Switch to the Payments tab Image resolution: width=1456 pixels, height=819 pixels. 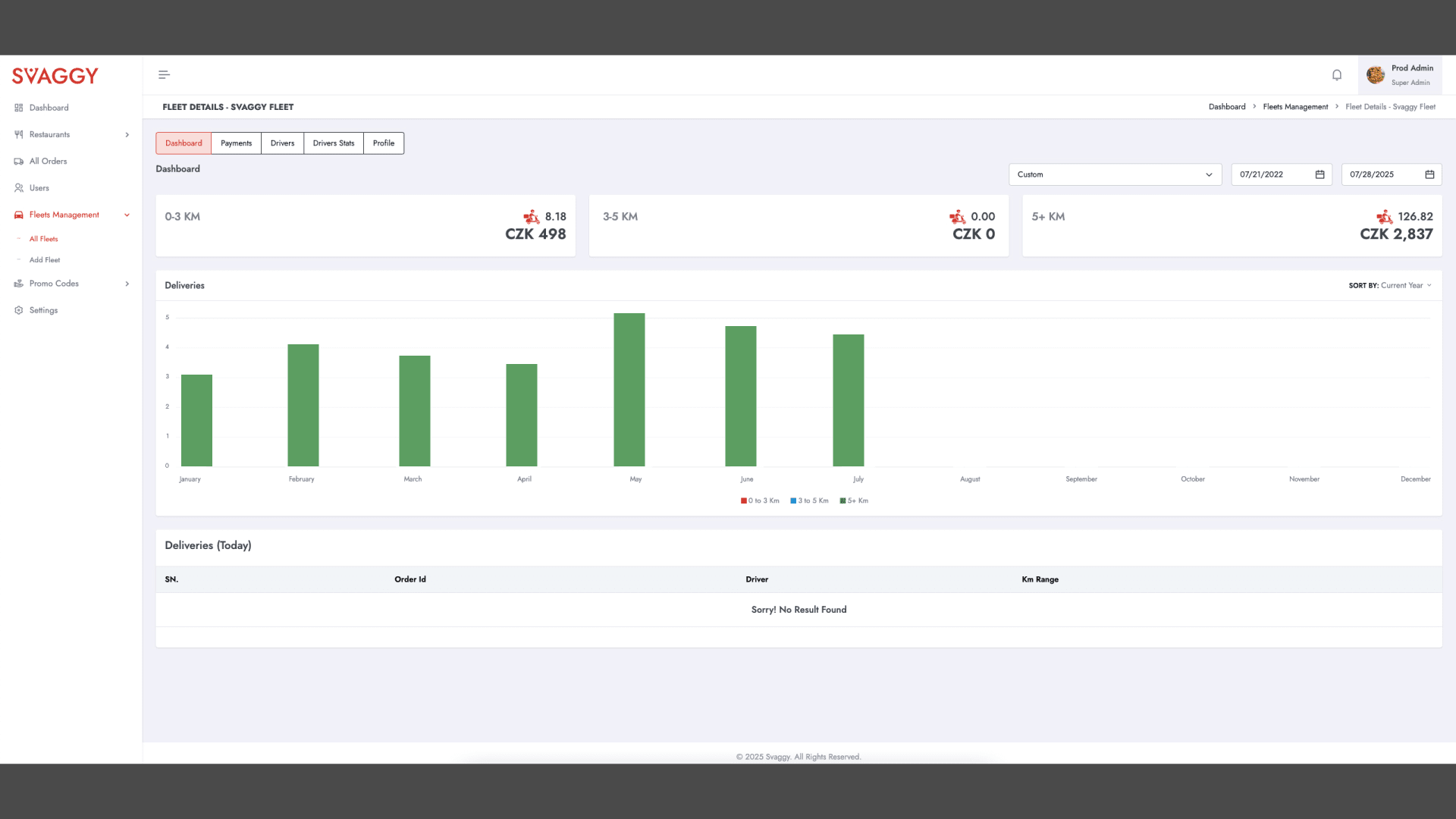[x=236, y=143]
